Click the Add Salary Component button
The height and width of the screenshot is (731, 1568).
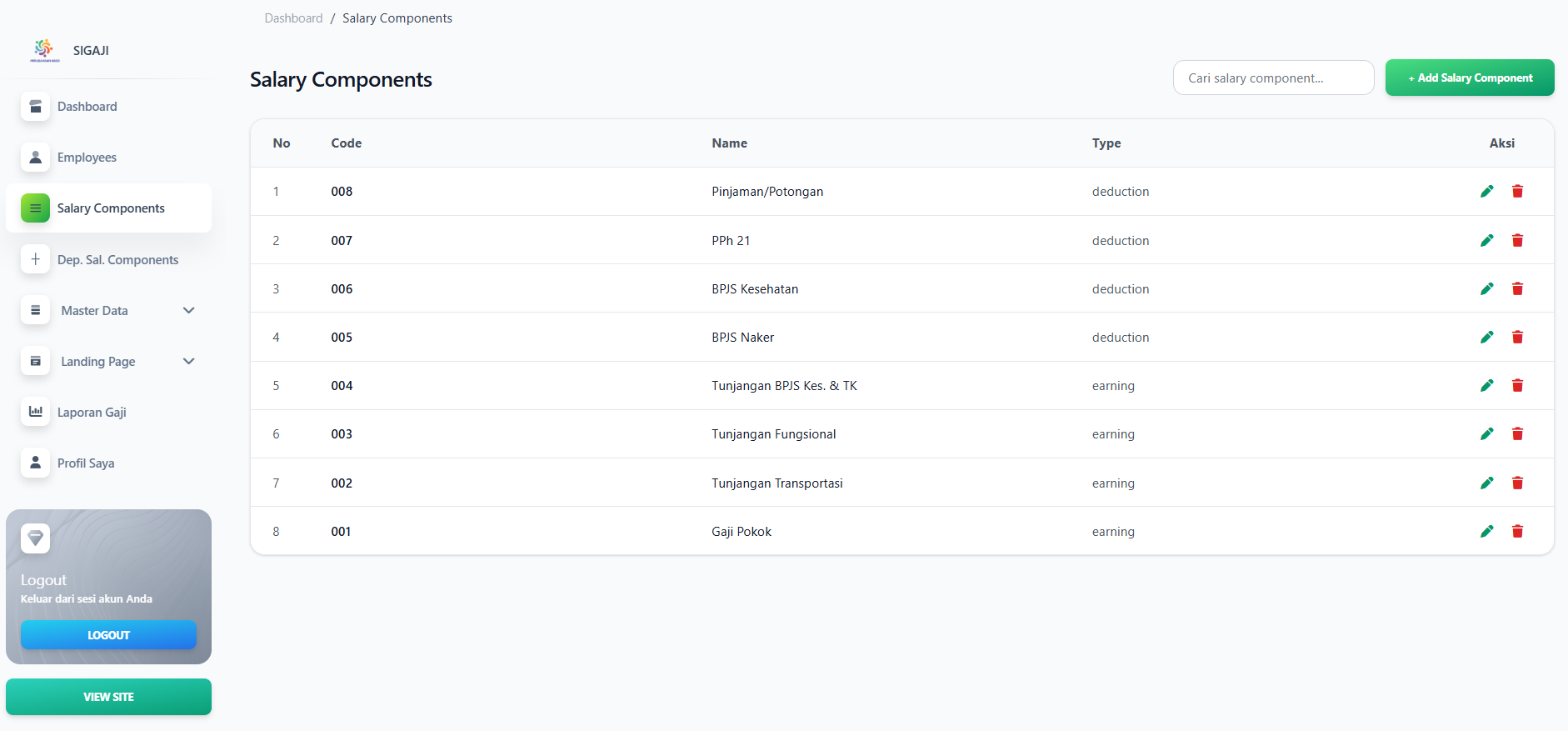1470,78
